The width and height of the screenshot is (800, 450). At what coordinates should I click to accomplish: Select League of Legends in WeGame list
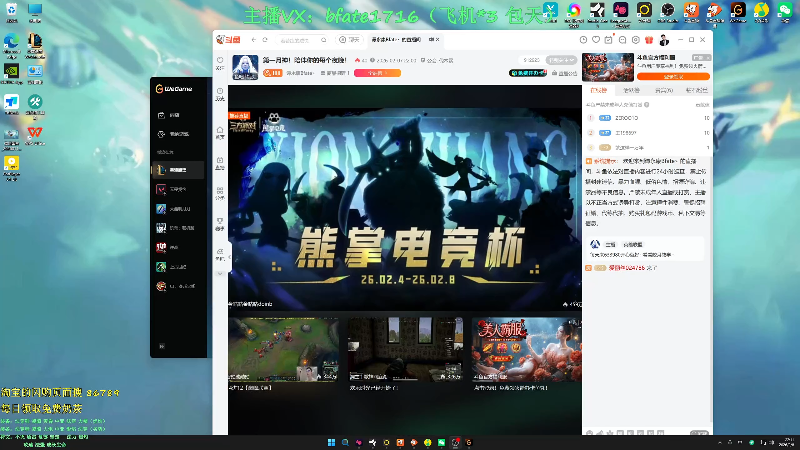(178, 170)
